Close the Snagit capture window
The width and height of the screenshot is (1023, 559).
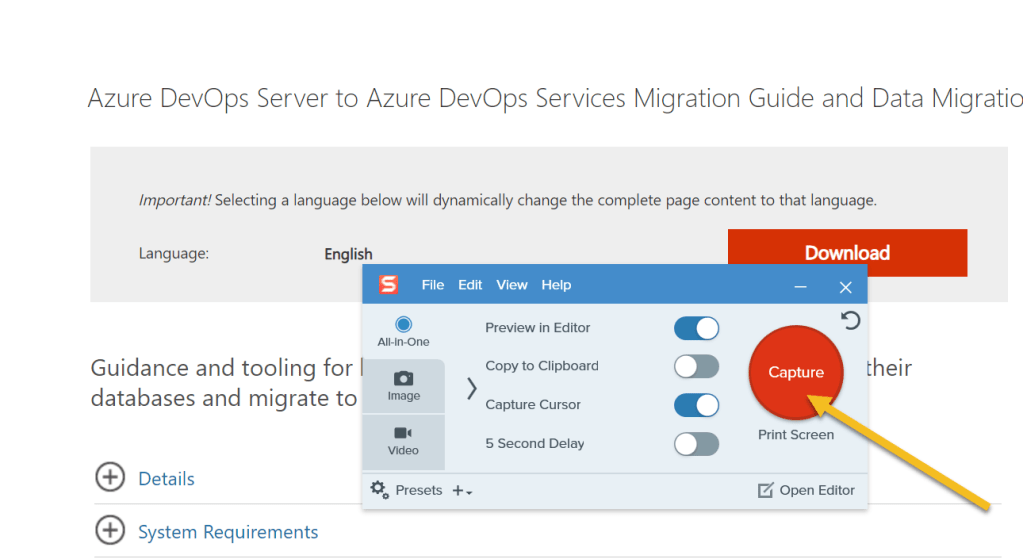[x=846, y=287]
